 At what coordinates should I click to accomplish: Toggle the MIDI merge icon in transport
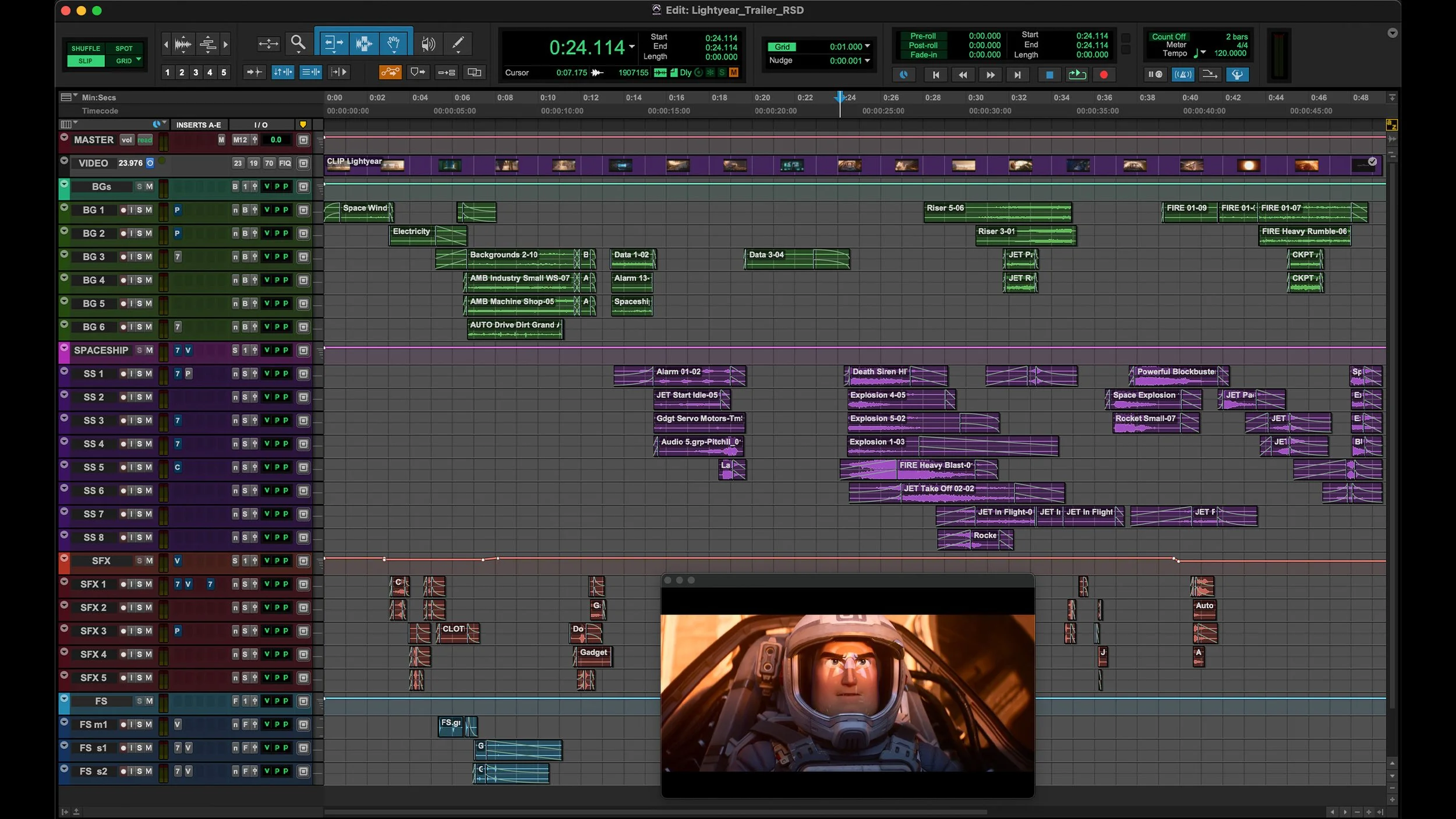[x=1210, y=74]
